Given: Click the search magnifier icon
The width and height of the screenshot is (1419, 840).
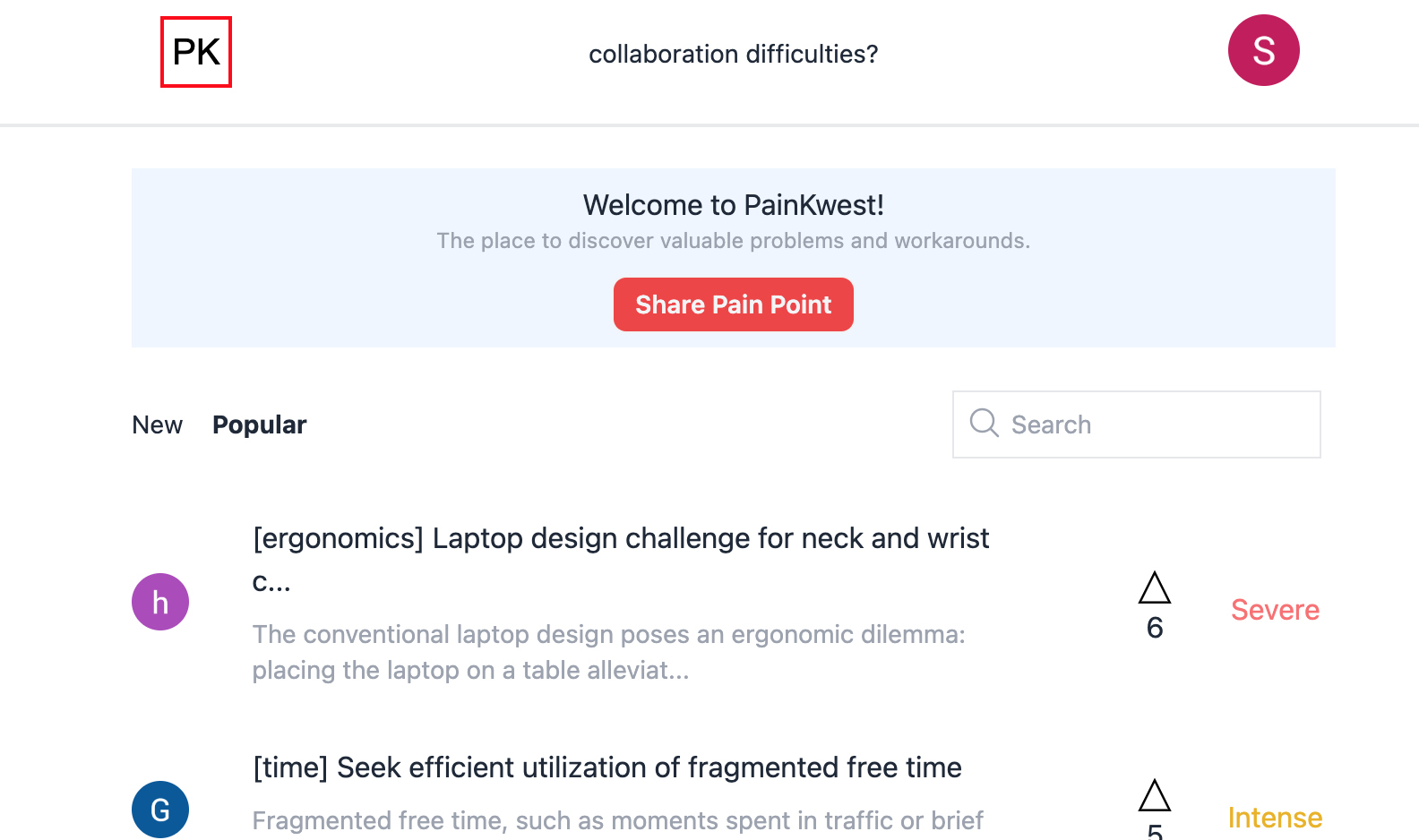Looking at the screenshot, I should 984,423.
